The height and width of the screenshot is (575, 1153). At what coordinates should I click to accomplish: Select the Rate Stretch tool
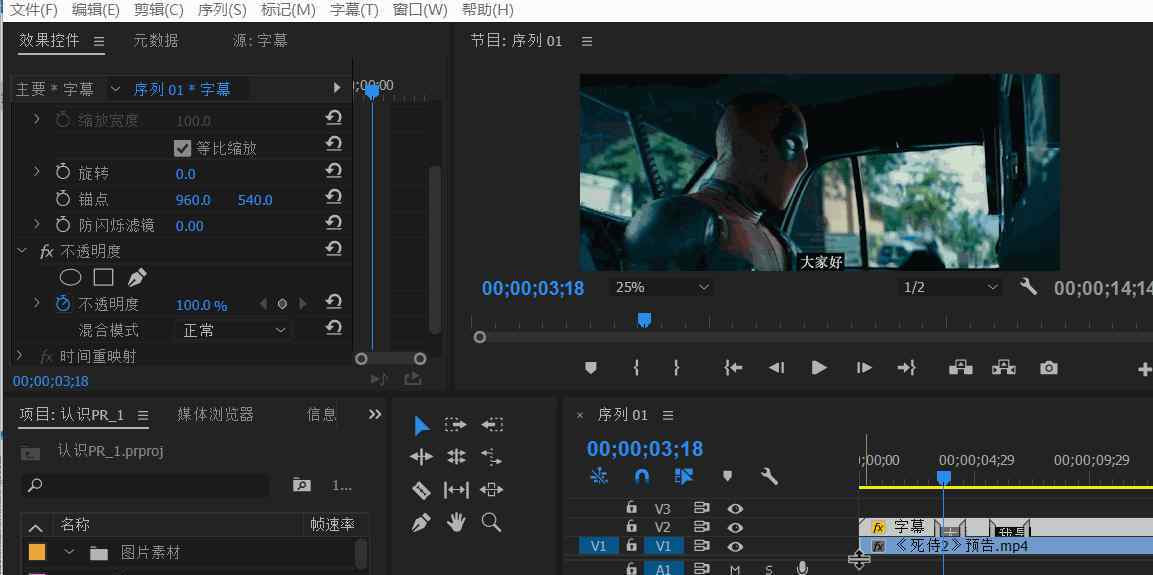(491, 457)
